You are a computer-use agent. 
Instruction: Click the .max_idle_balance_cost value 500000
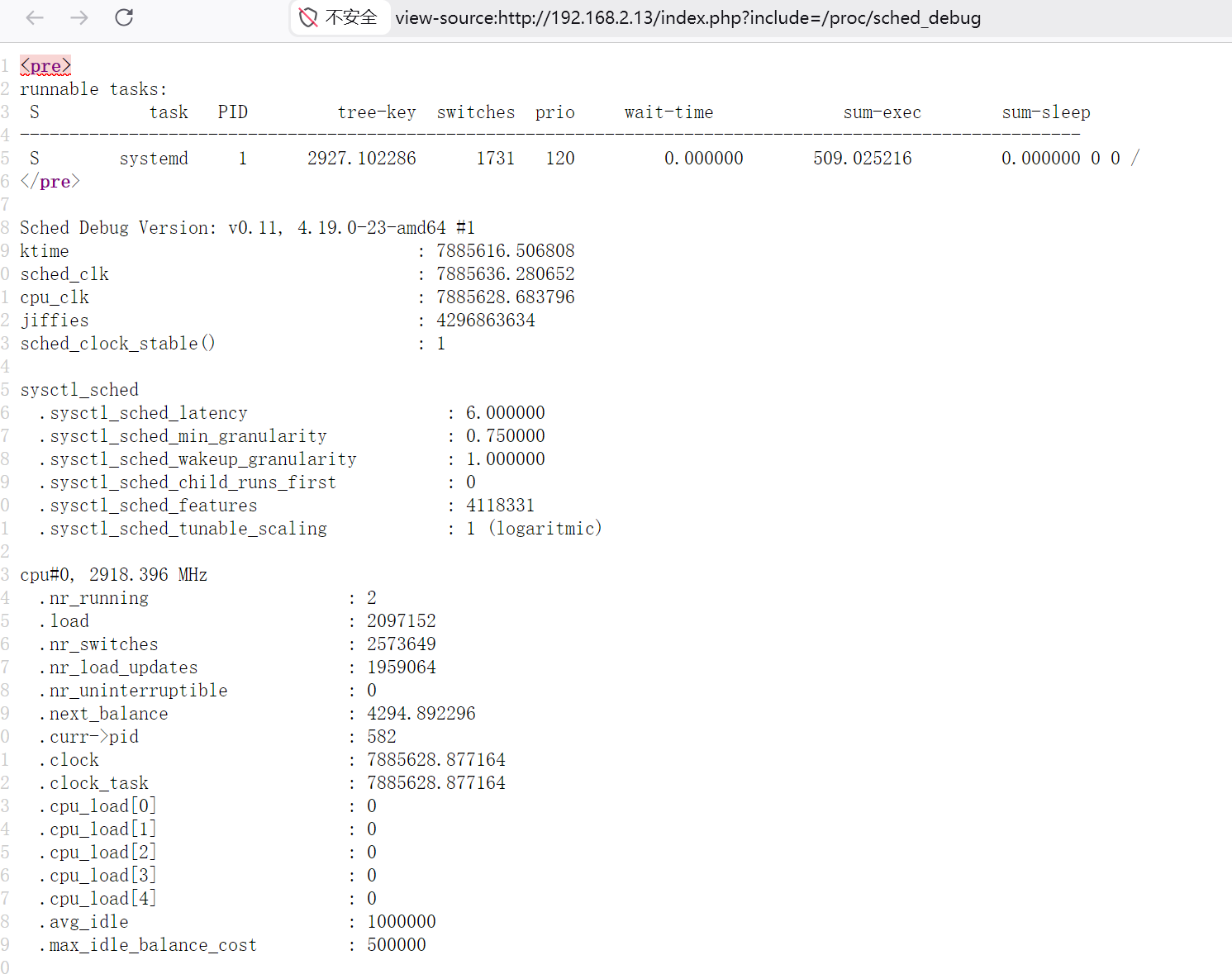[397, 945]
